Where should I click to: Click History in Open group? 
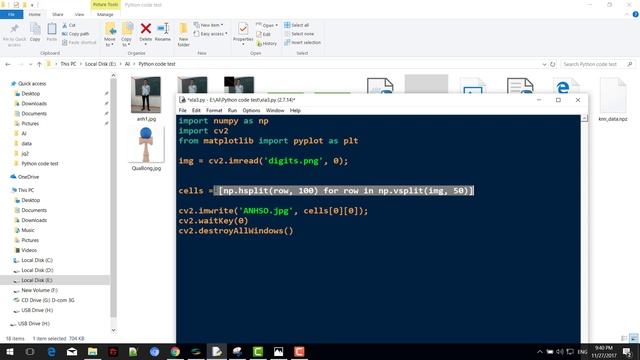pyautogui.click(x=267, y=43)
